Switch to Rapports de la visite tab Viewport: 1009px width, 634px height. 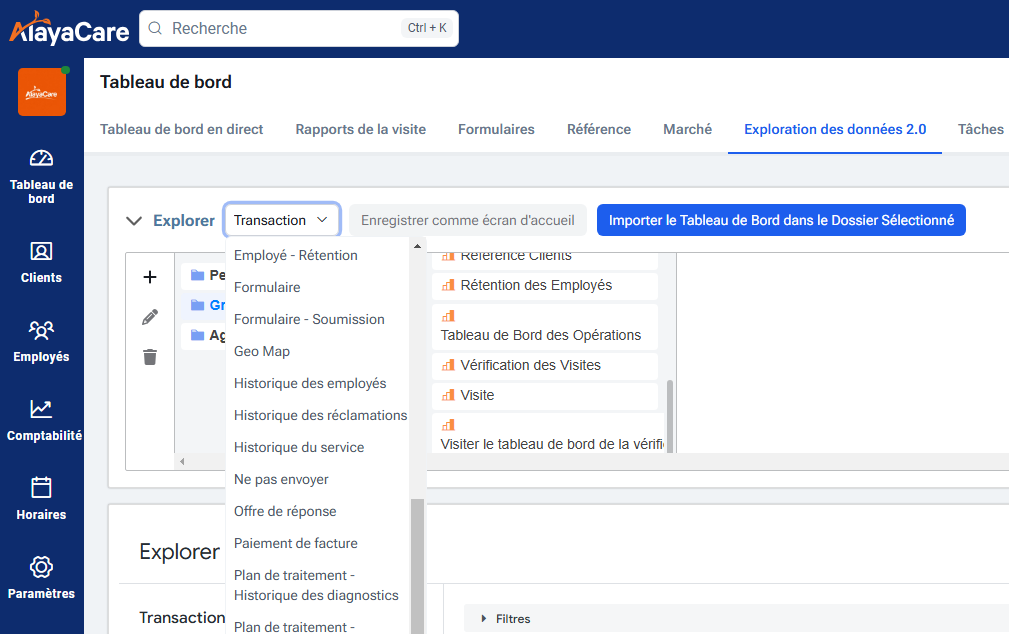(360, 129)
